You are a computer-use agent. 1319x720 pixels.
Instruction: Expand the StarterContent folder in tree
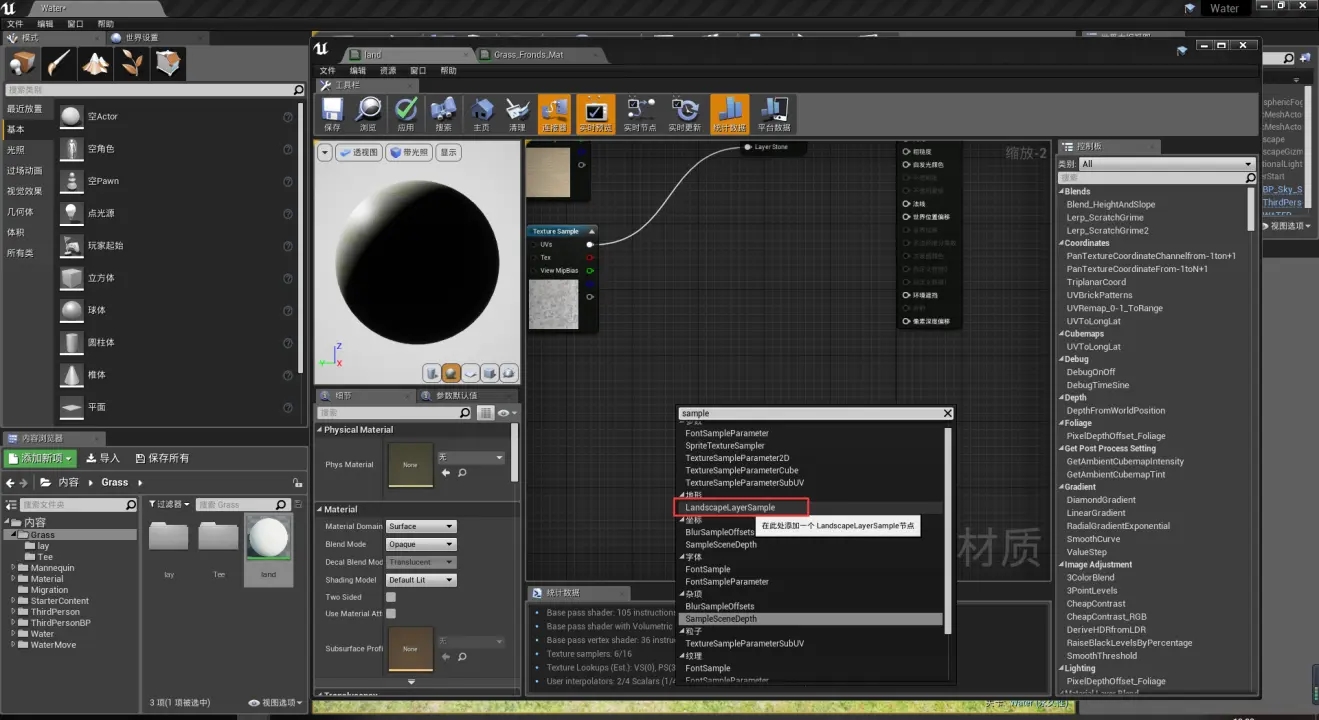point(14,601)
